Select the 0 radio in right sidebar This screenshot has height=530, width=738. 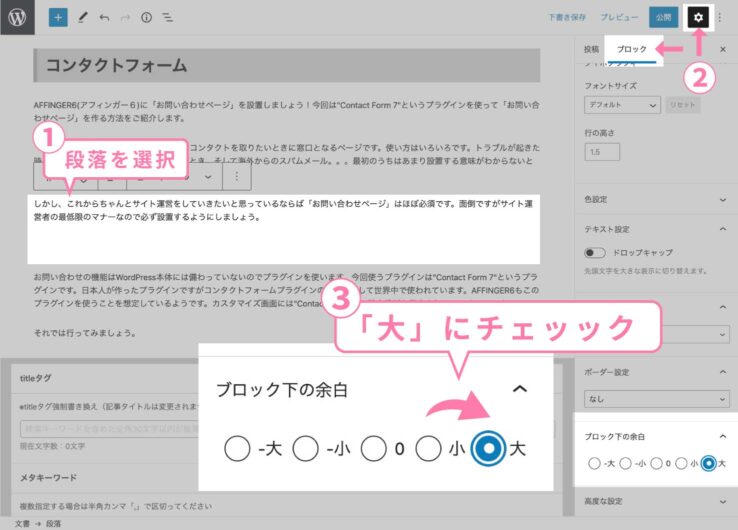[656, 464]
